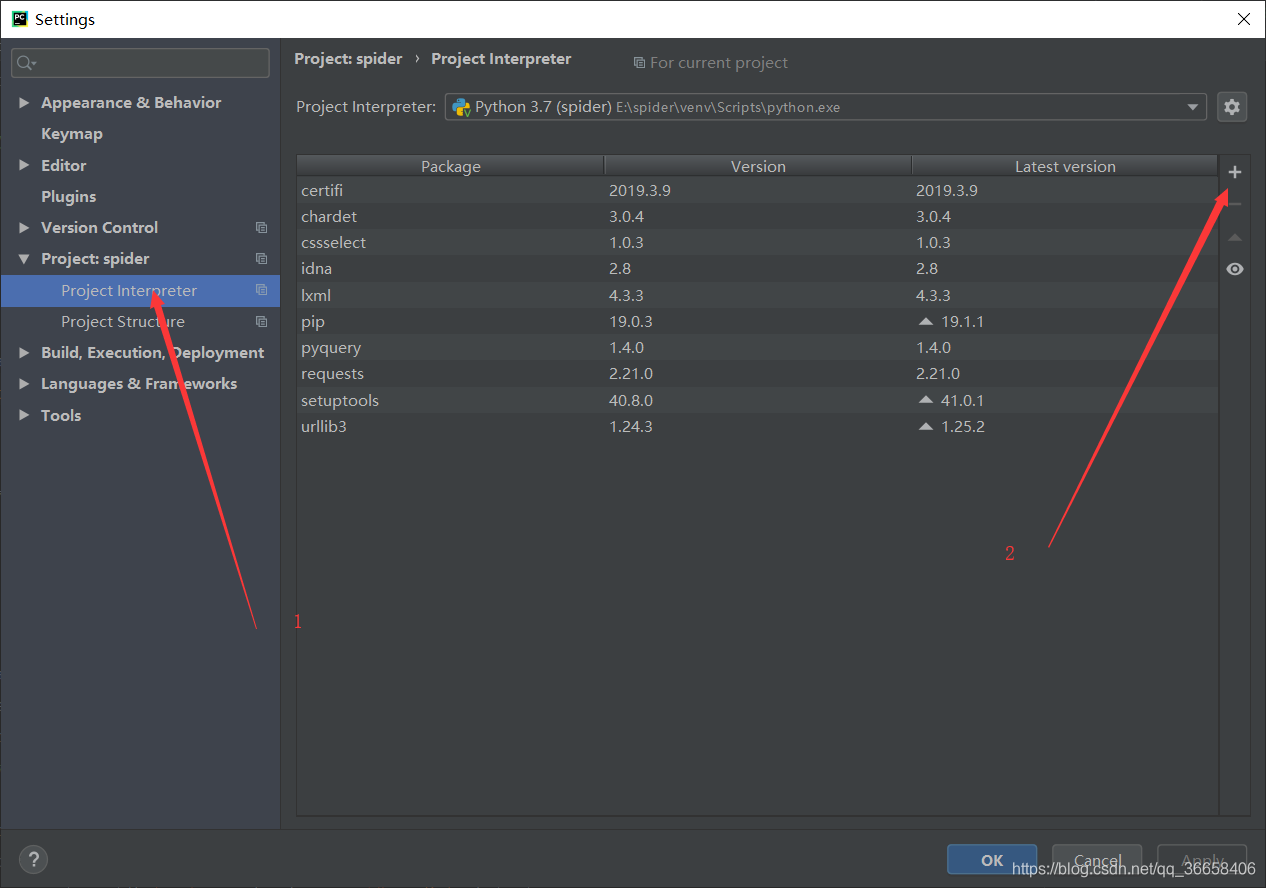Click the Project: spider breadcrumb
The image size is (1266, 888).
348,59
